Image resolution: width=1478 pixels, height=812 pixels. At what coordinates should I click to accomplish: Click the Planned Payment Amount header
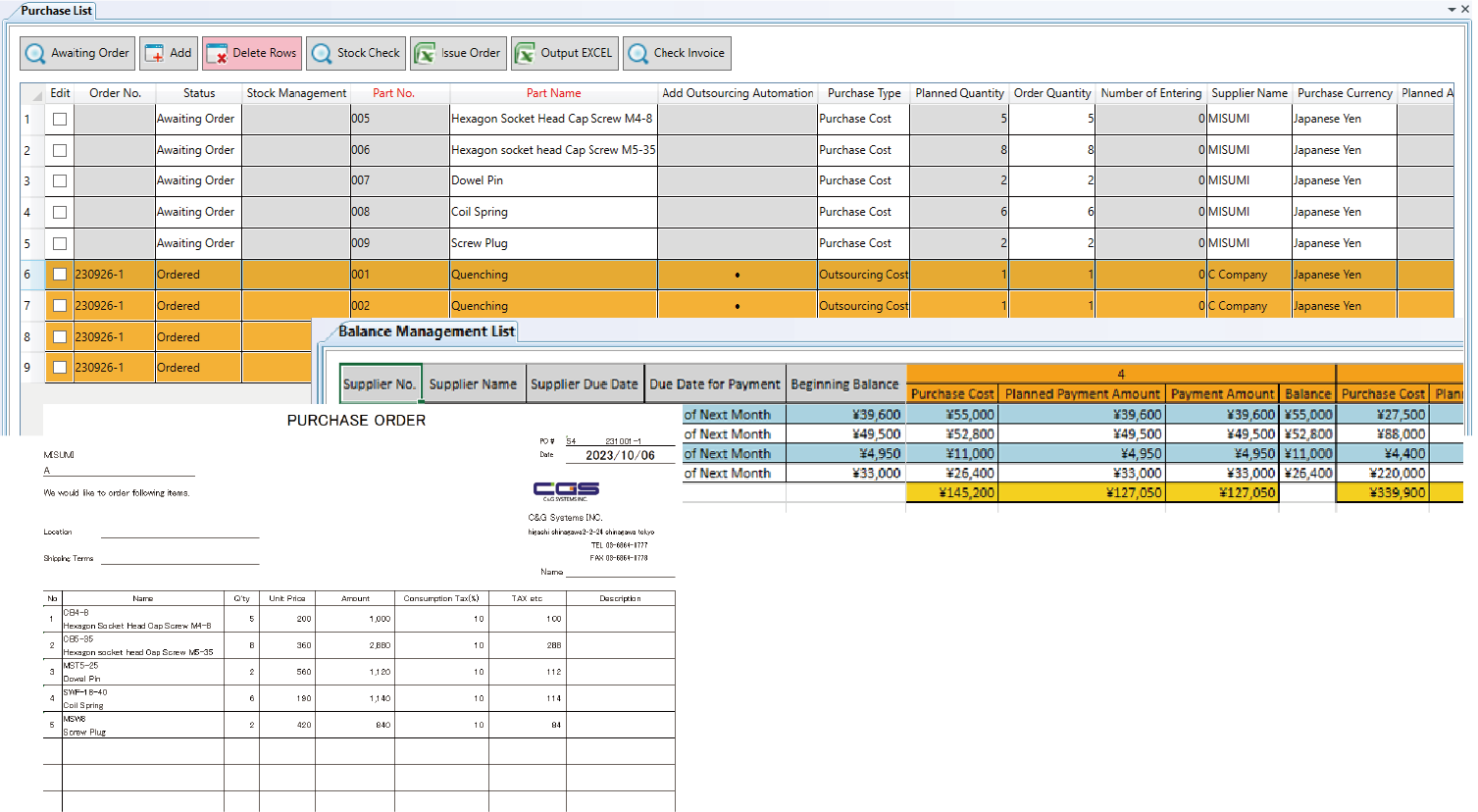pyautogui.click(x=1082, y=394)
